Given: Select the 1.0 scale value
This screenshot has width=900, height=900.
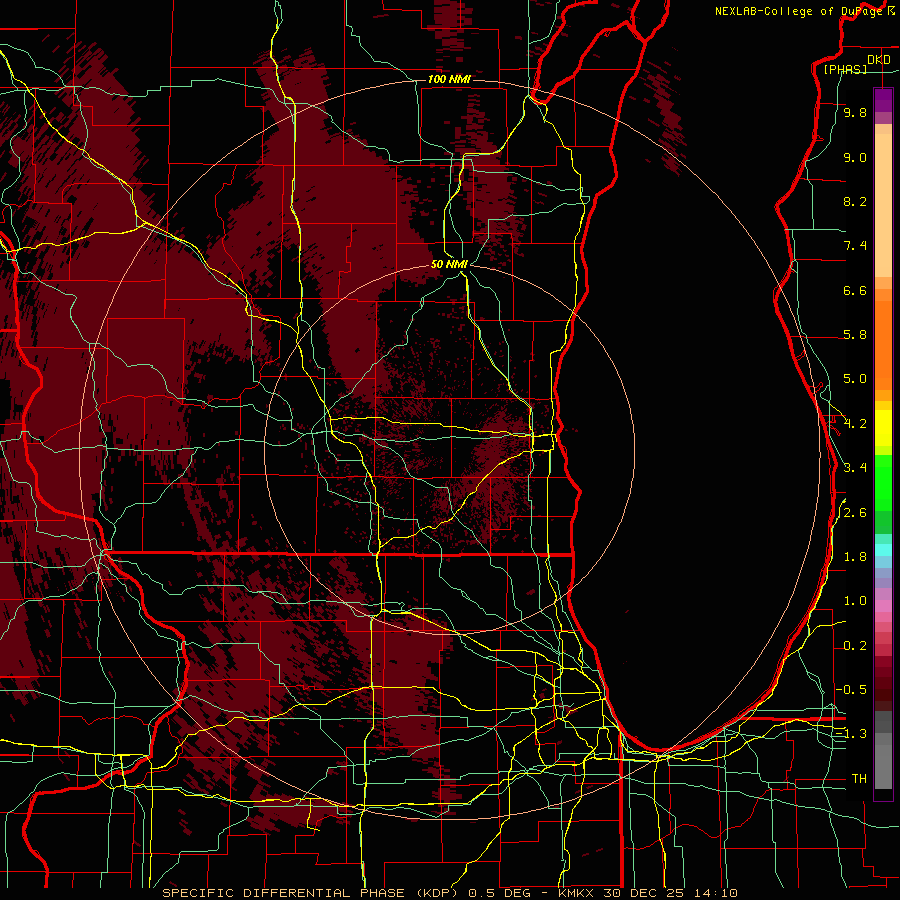Looking at the screenshot, I should 855,601.
